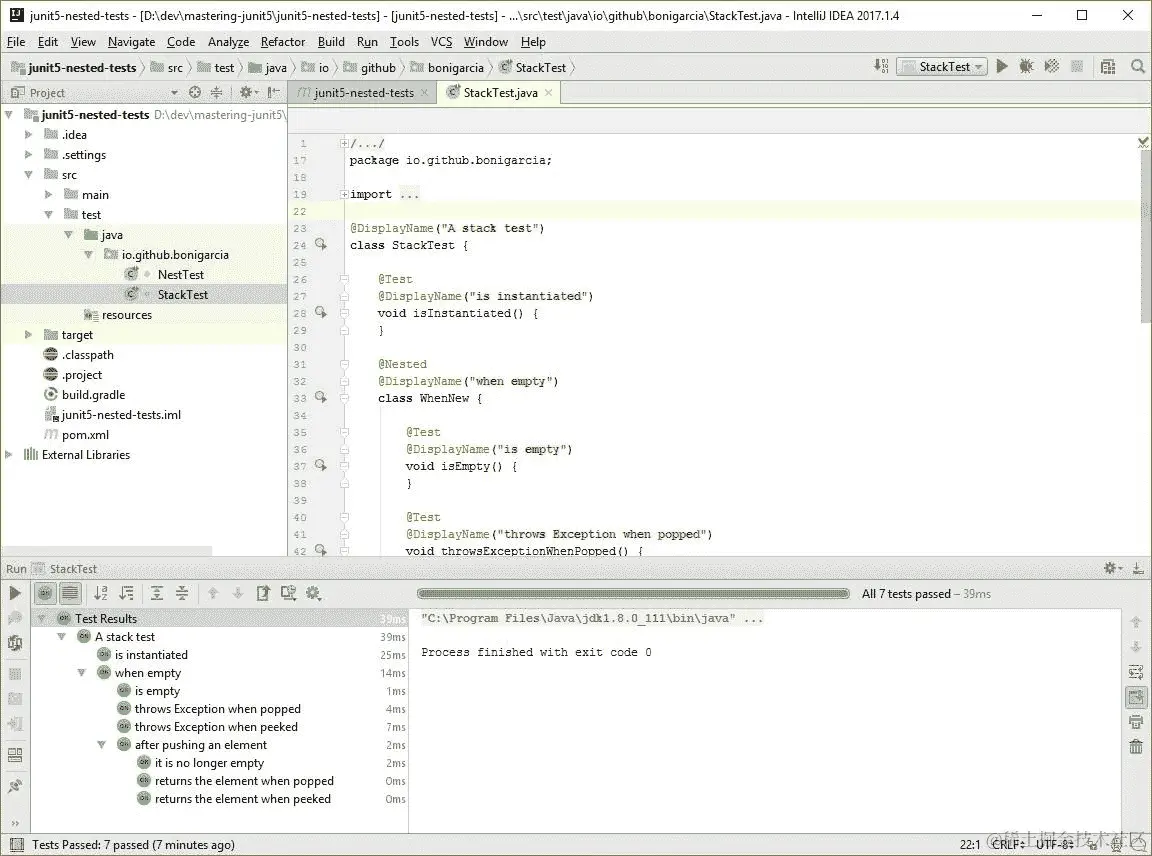This screenshot has height=856, width=1152.
Task: Click gutter run icon beside class StackTest
Action: [x=321, y=244]
